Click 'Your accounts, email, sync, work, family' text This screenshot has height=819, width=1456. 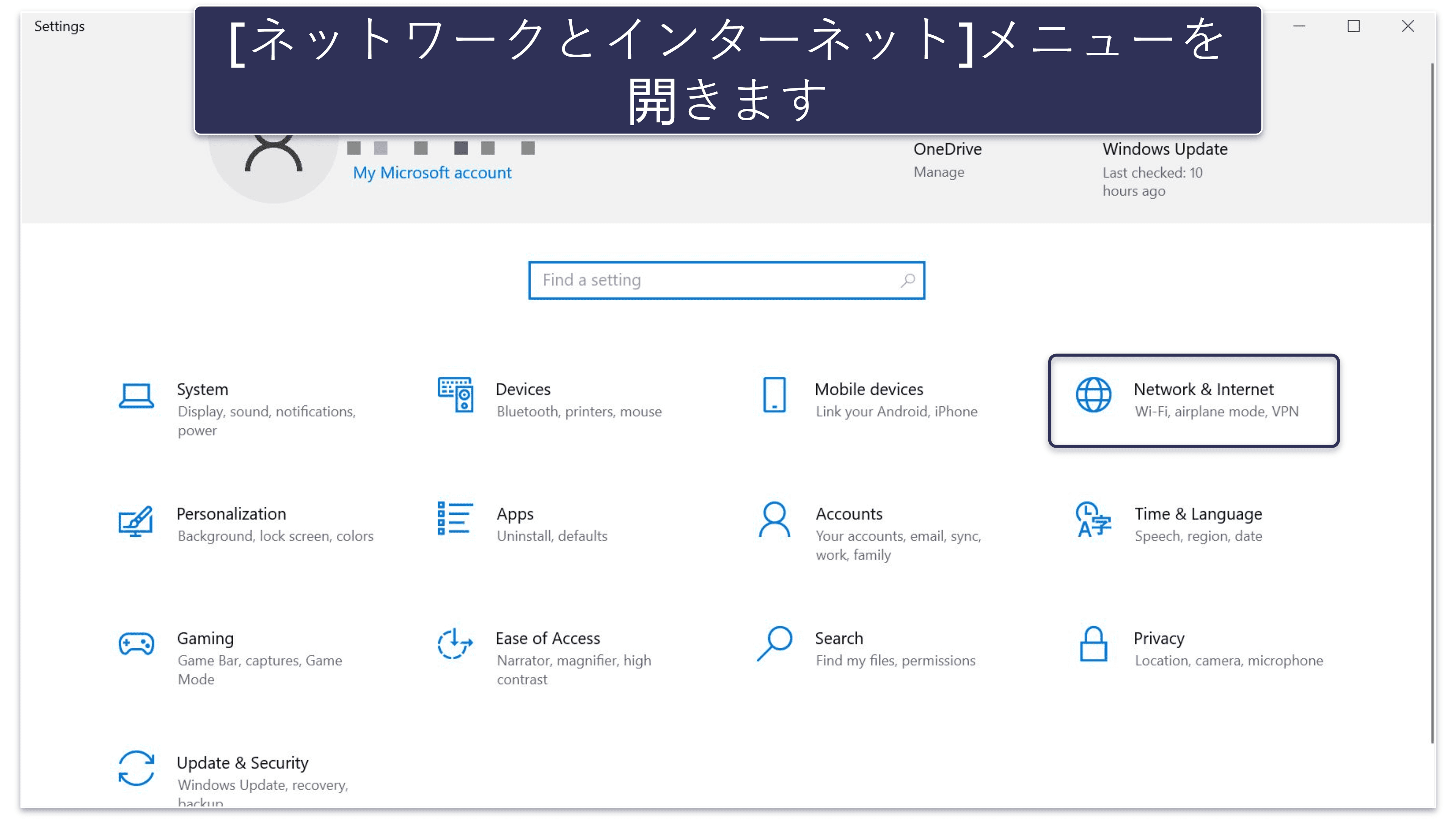click(898, 545)
